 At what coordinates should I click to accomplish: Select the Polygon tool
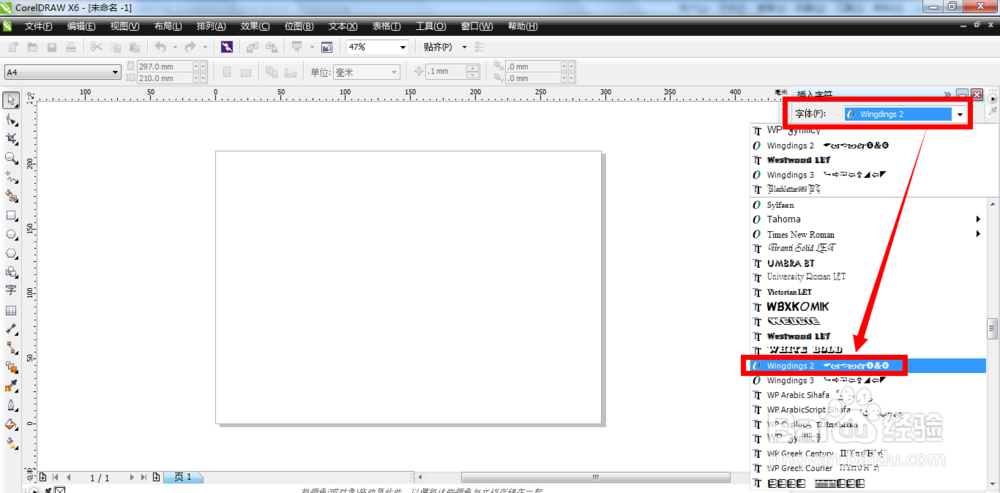pyautogui.click(x=11, y=253)
